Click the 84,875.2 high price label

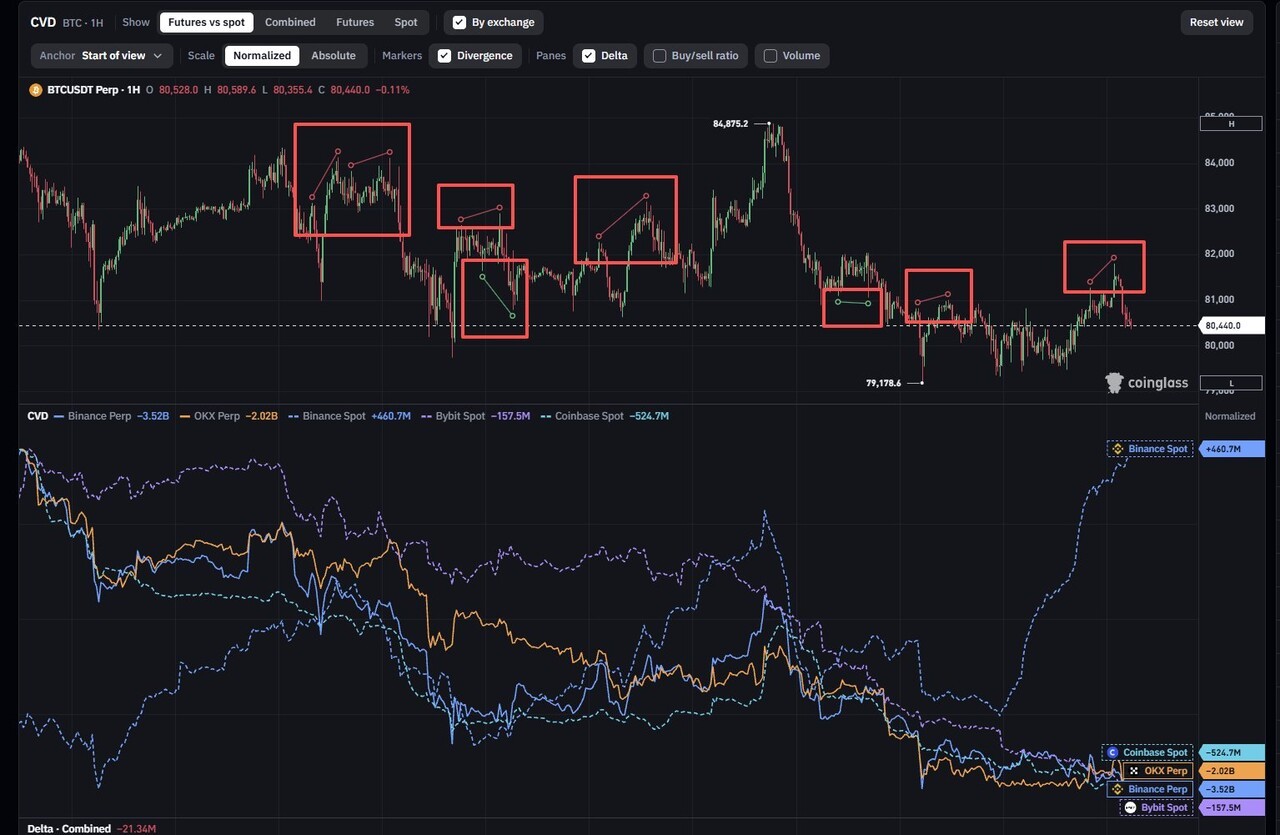click(x=730, y=124)
